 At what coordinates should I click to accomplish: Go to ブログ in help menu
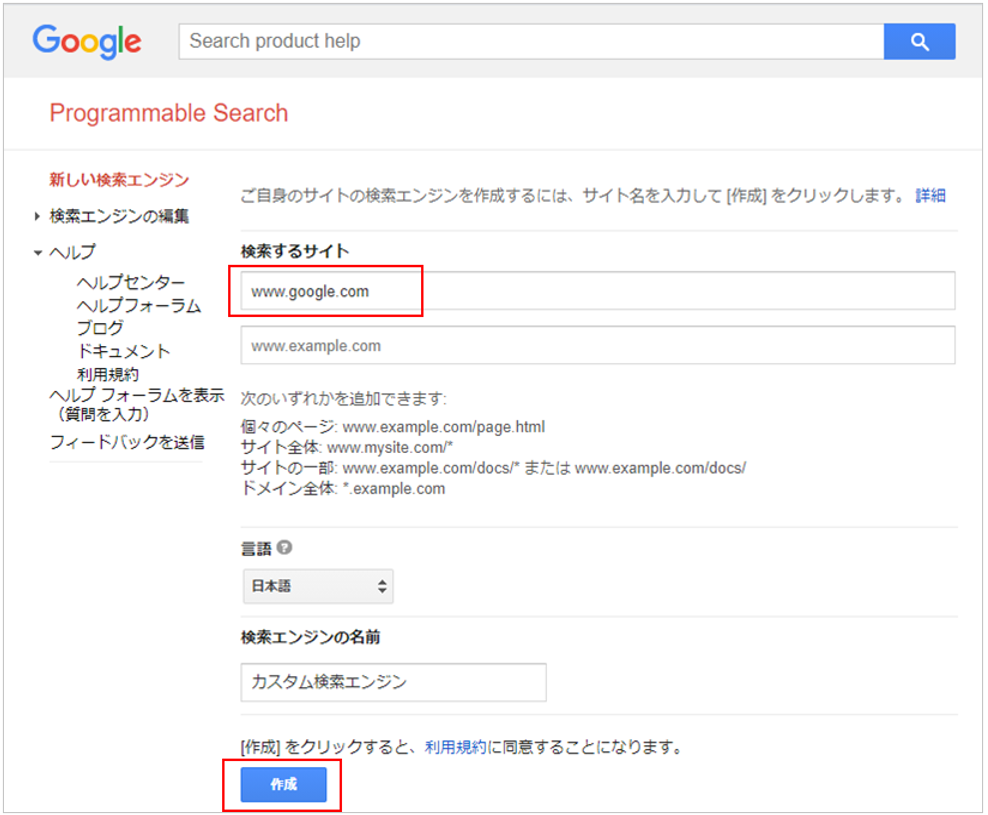[100, 328]
